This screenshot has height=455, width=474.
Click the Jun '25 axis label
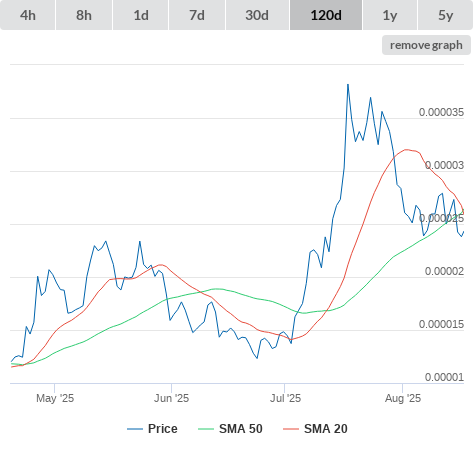(171, 398)
